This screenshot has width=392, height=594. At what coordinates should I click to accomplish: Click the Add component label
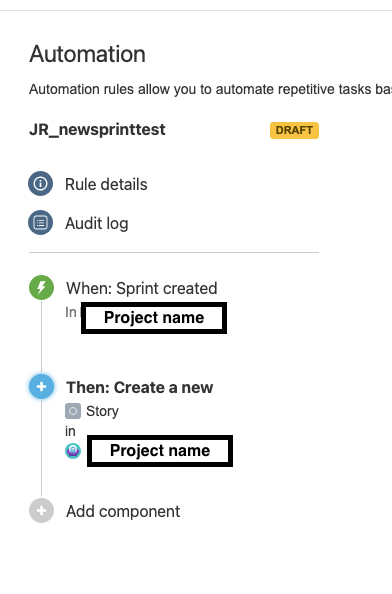tap(123, 511)
